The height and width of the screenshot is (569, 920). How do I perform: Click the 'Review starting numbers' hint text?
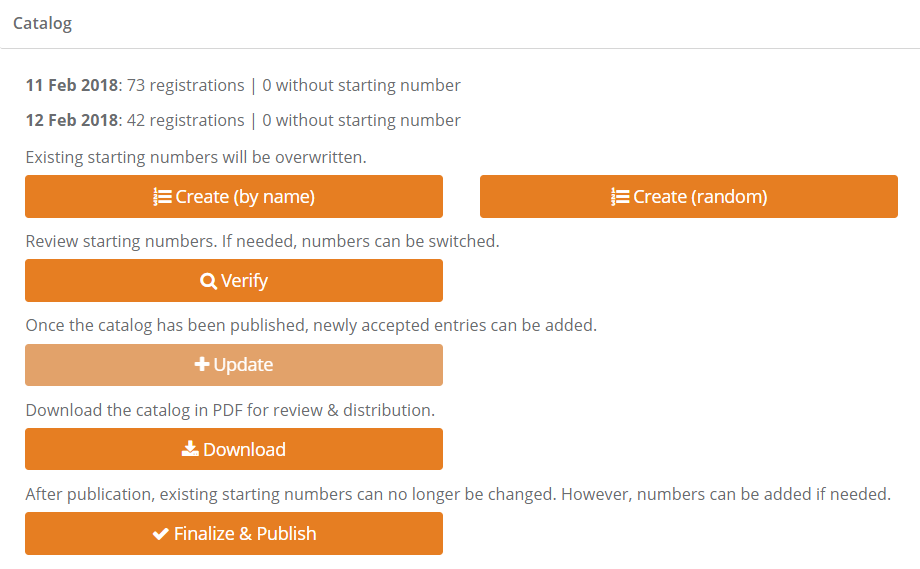point(261,242)
